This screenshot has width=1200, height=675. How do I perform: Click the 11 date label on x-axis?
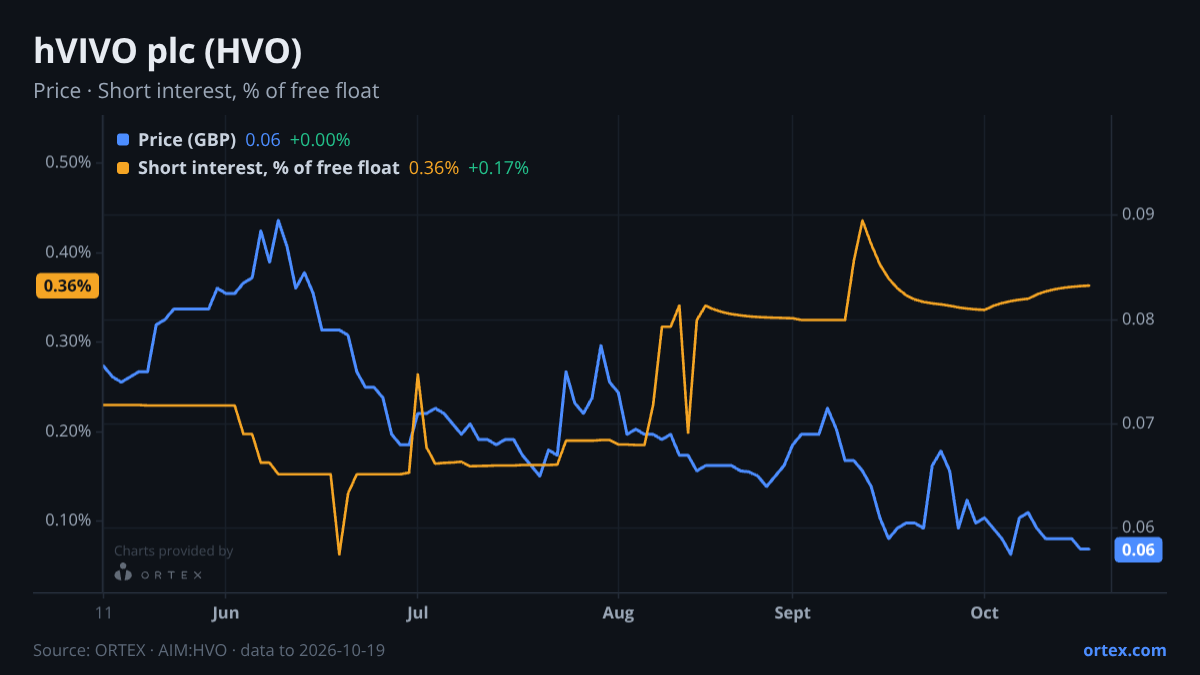(x=103, y=612)
